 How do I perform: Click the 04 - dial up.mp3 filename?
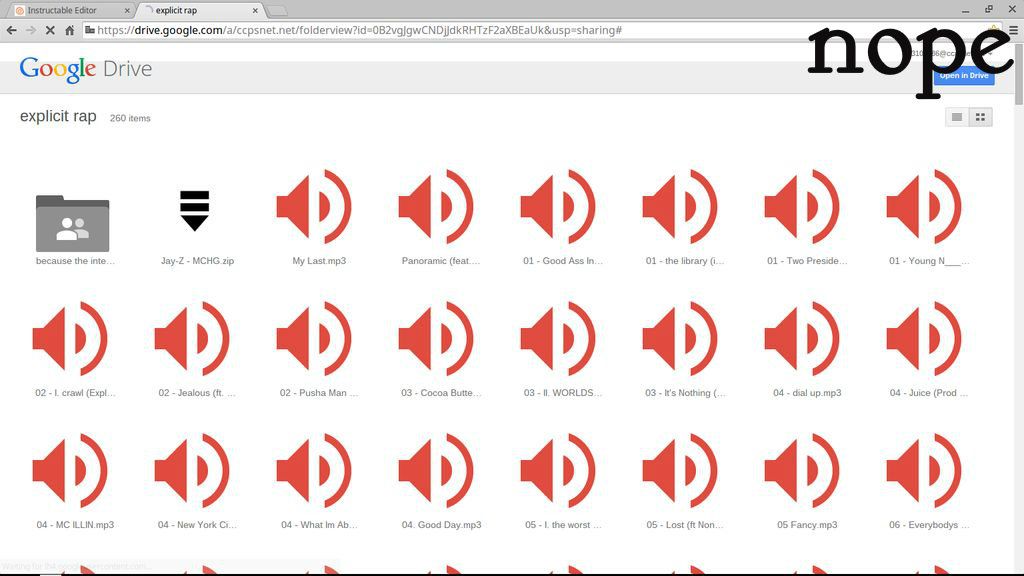point(807,392)
